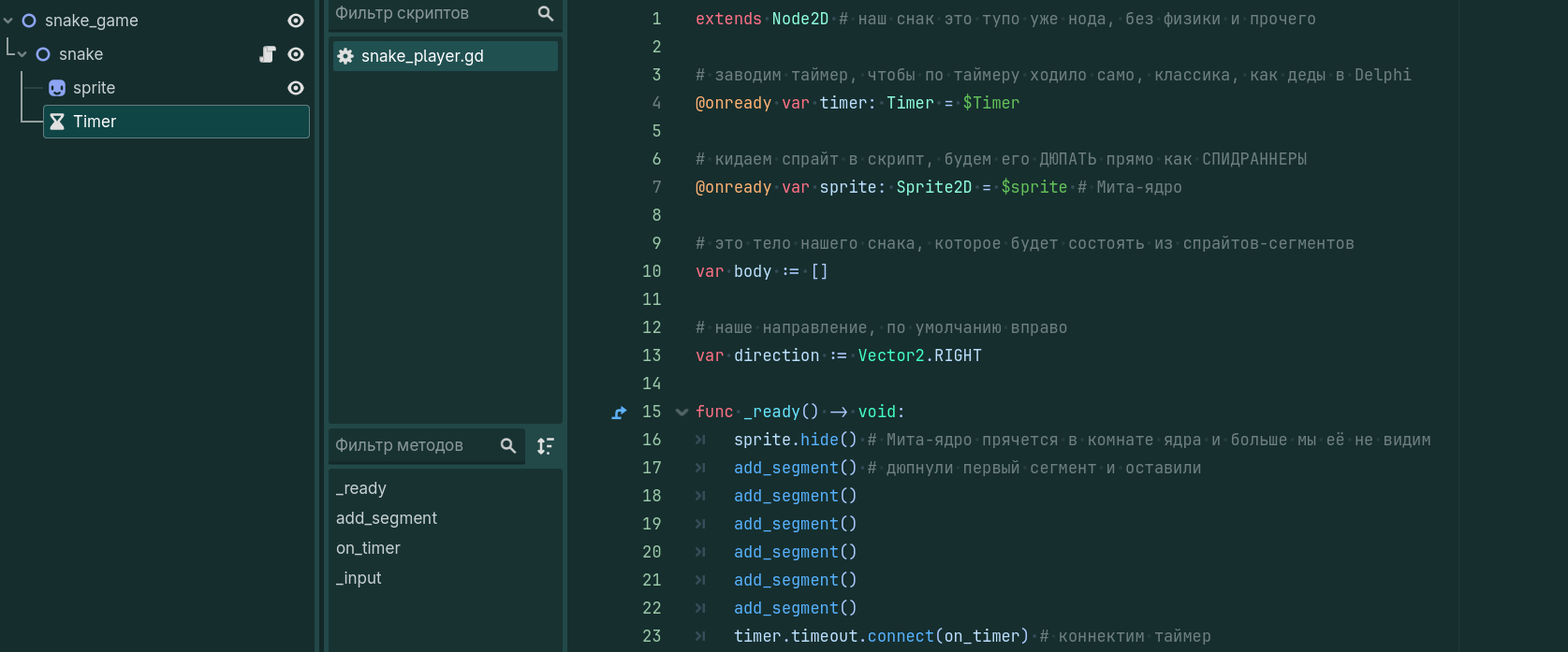Hide the sprite node
The height and width of the screenshot is (652, 1568).
296,88
